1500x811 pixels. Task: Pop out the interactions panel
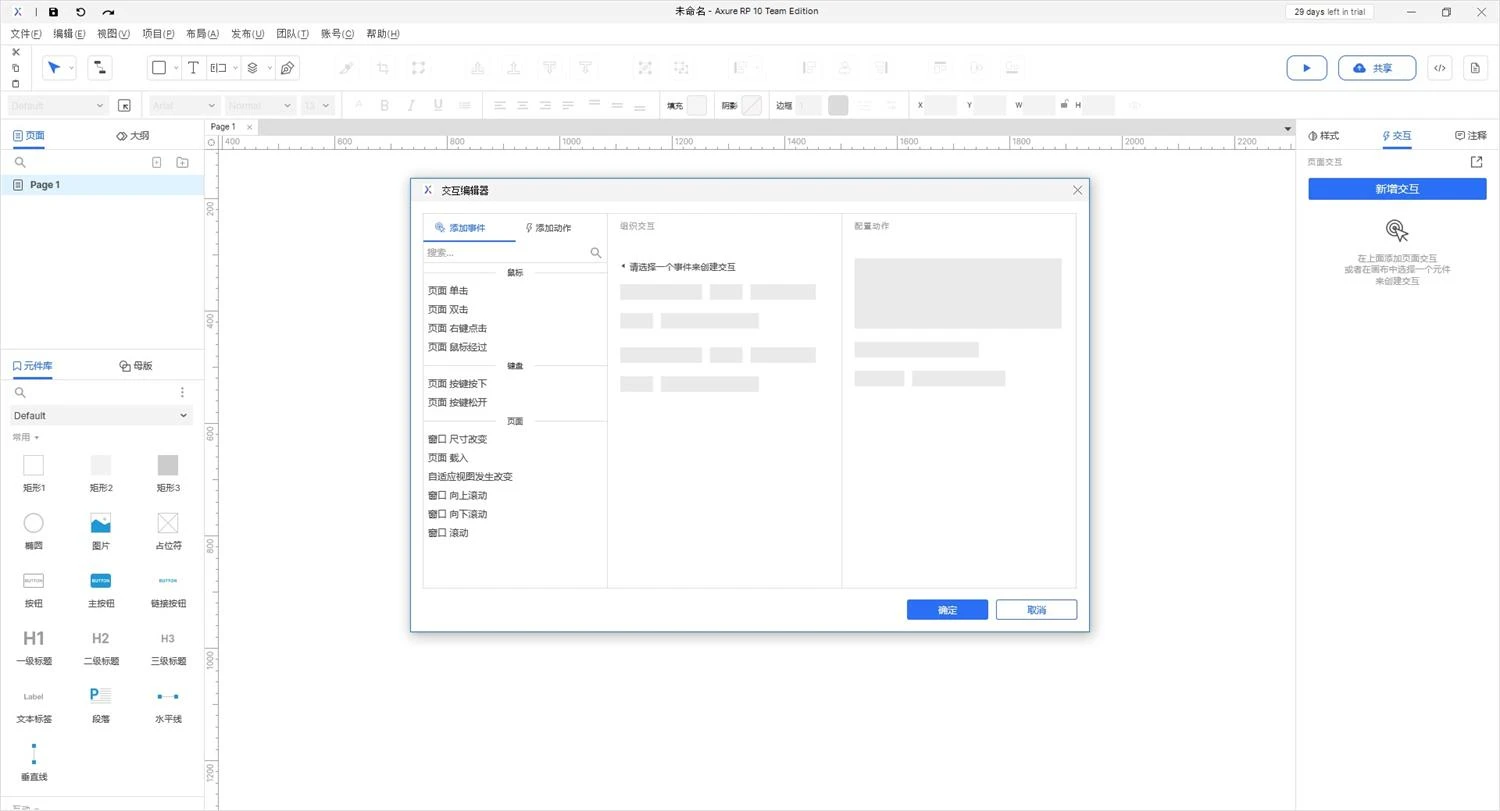[1477, 162]
